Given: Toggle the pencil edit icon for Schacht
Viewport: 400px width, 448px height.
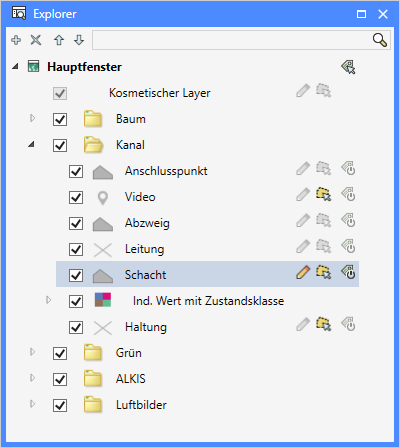Looking at the screenshot, I should pos(303,273).
